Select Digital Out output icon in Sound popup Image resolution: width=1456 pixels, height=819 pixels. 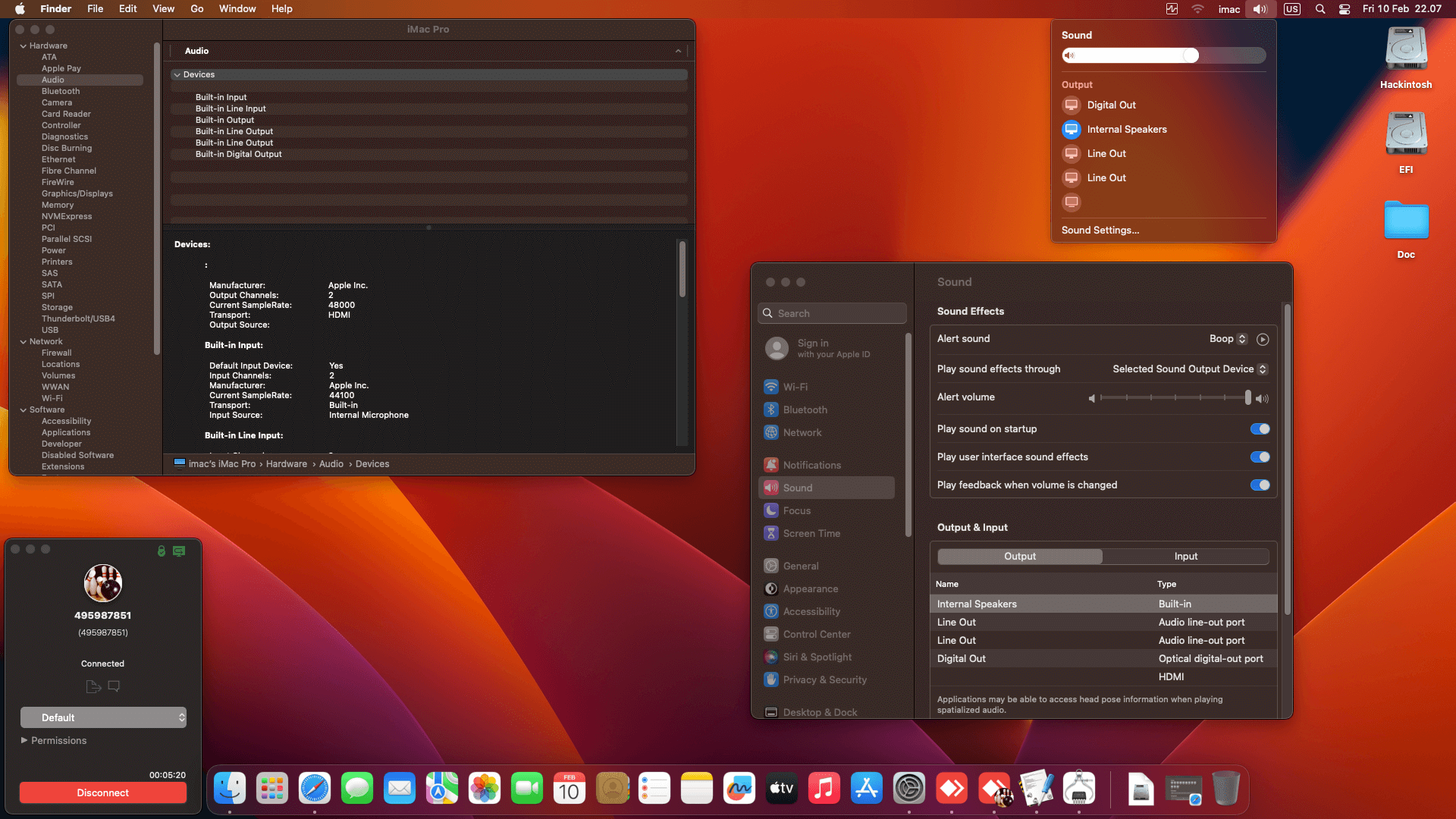pyautogui.click(x=1072, y=105)
